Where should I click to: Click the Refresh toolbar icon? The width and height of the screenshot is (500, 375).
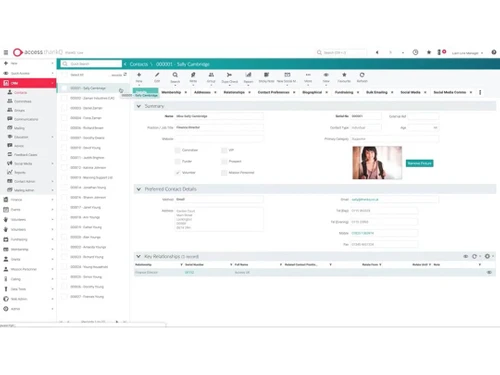[x=362, y=77]
